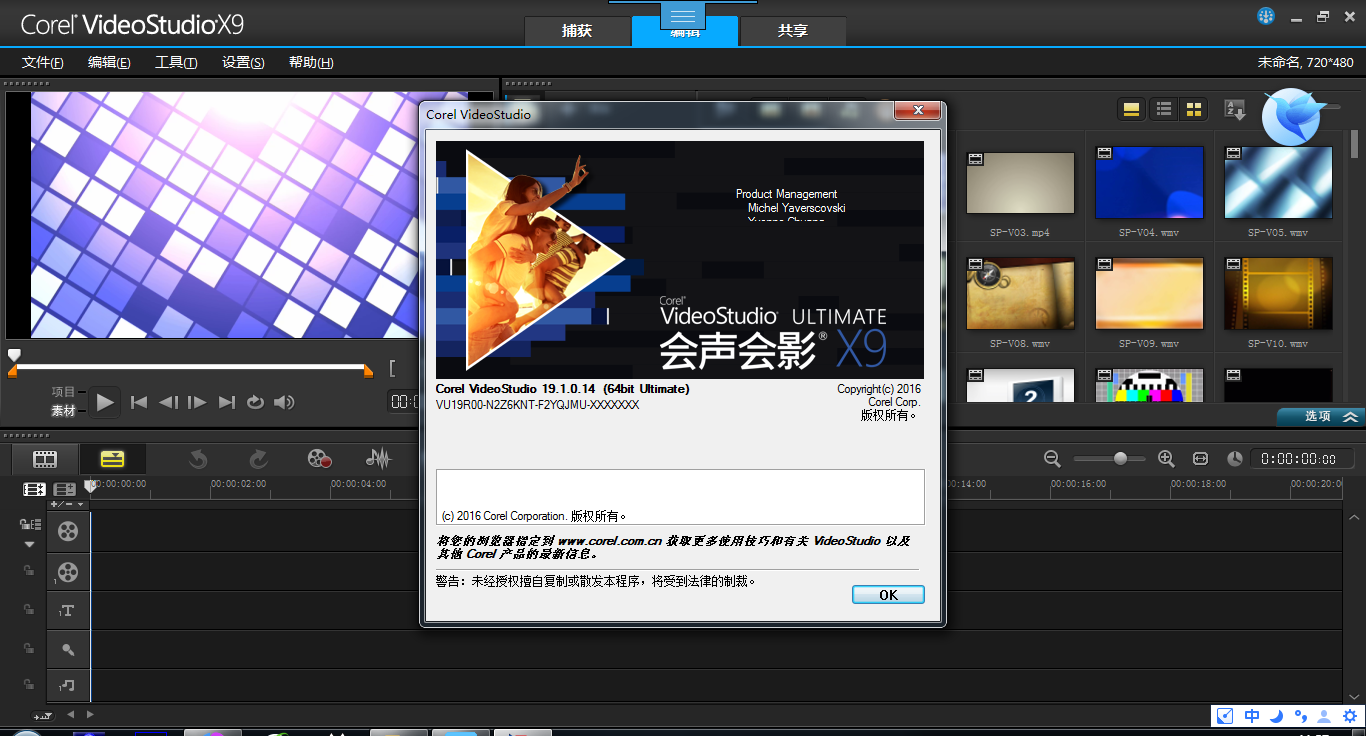Switch to timeline view
Image resolution: width=1366 pixels, height=736 pixels.
[112, 460]
